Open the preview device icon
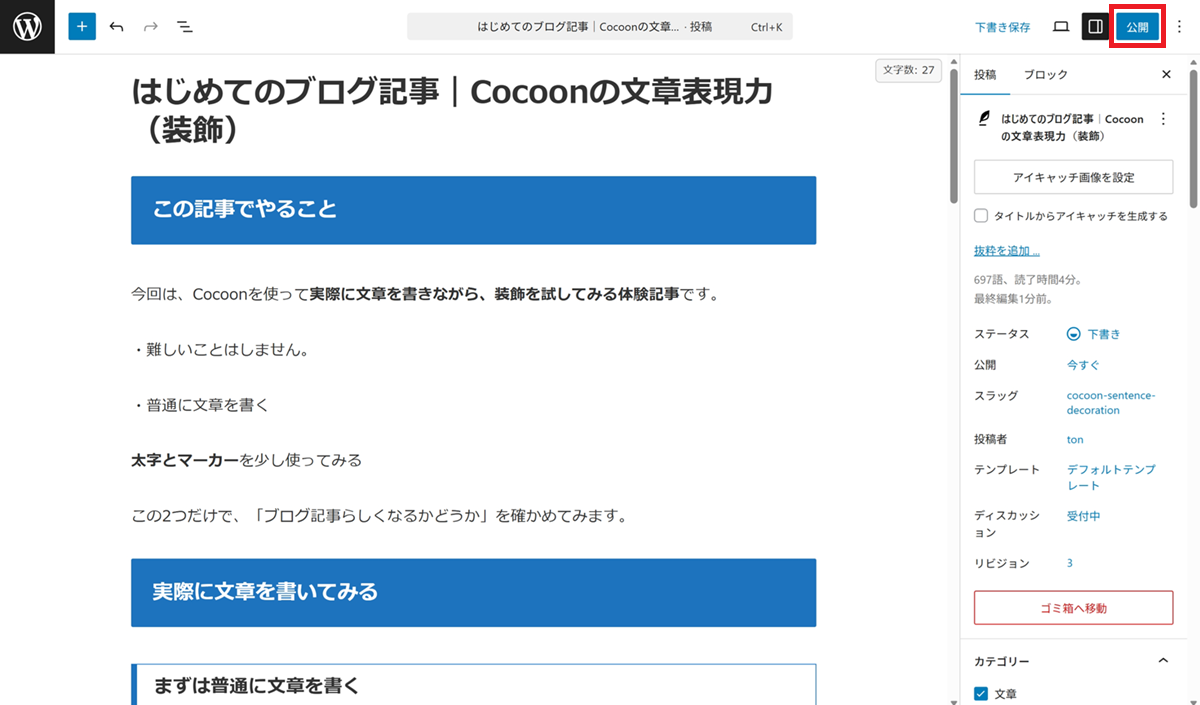This screenshot has width=1200, height=705. pos(1061,27)
